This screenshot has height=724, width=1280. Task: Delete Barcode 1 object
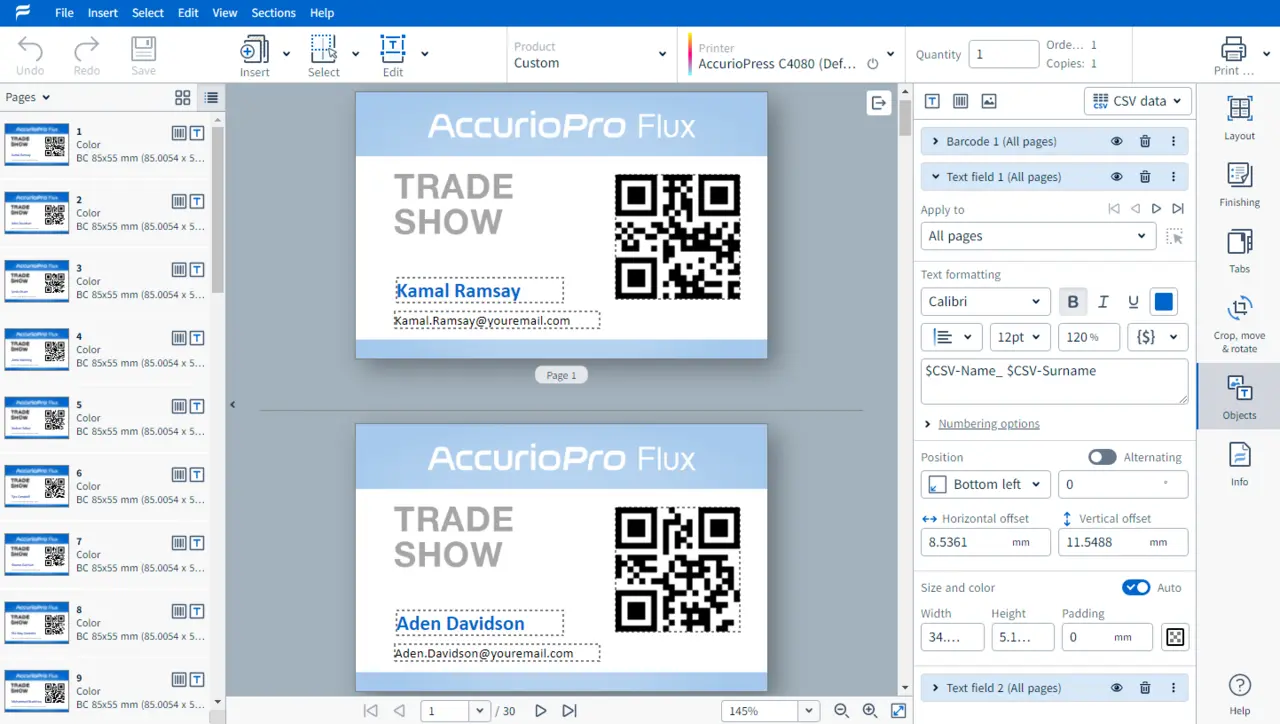pyautogui.click(x=1145, y=141)
